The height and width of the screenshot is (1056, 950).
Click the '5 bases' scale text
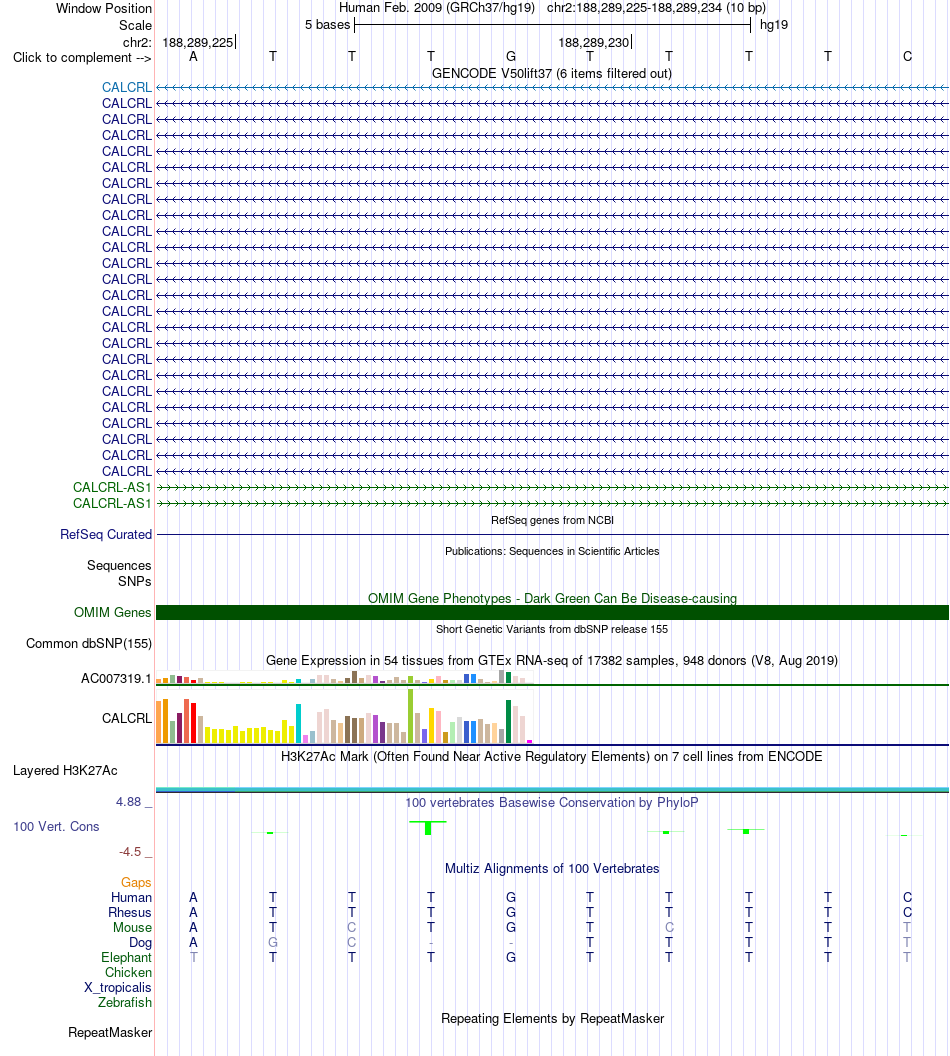point(328,25)
